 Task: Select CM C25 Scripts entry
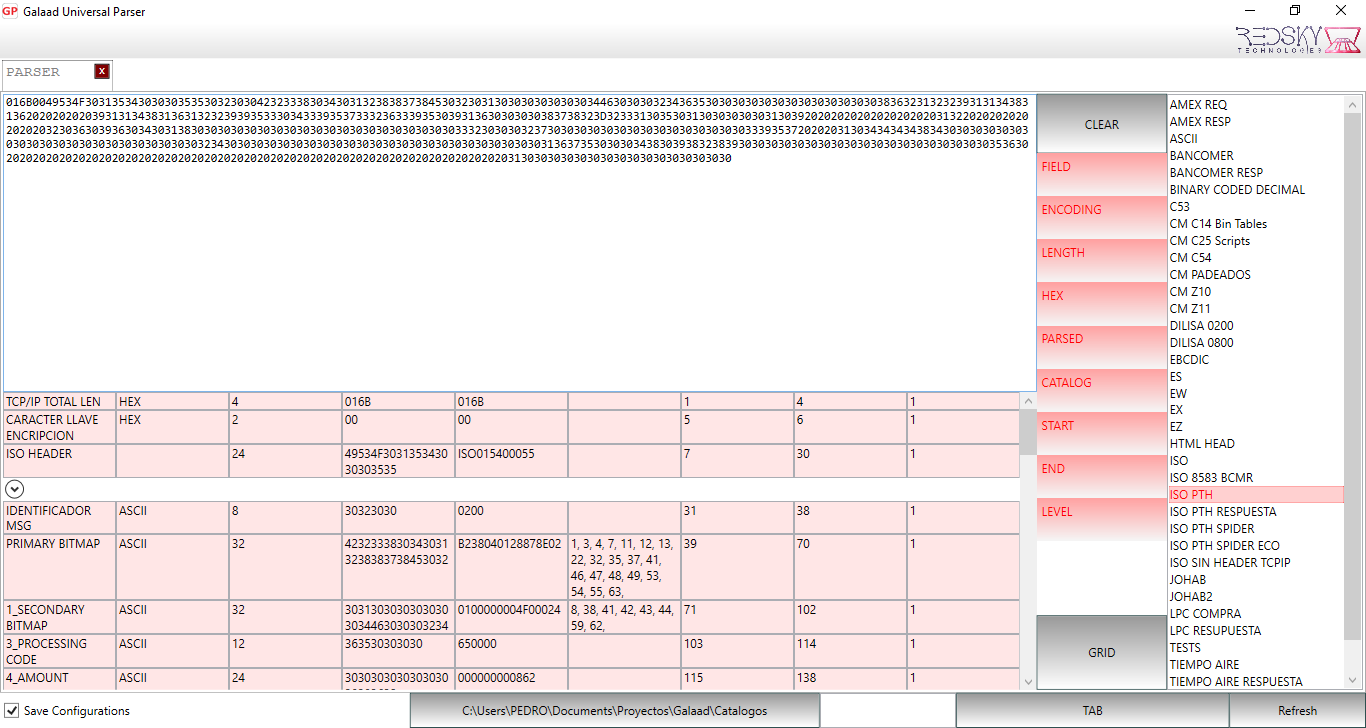pyautogui.click(x=1210, y=241)
